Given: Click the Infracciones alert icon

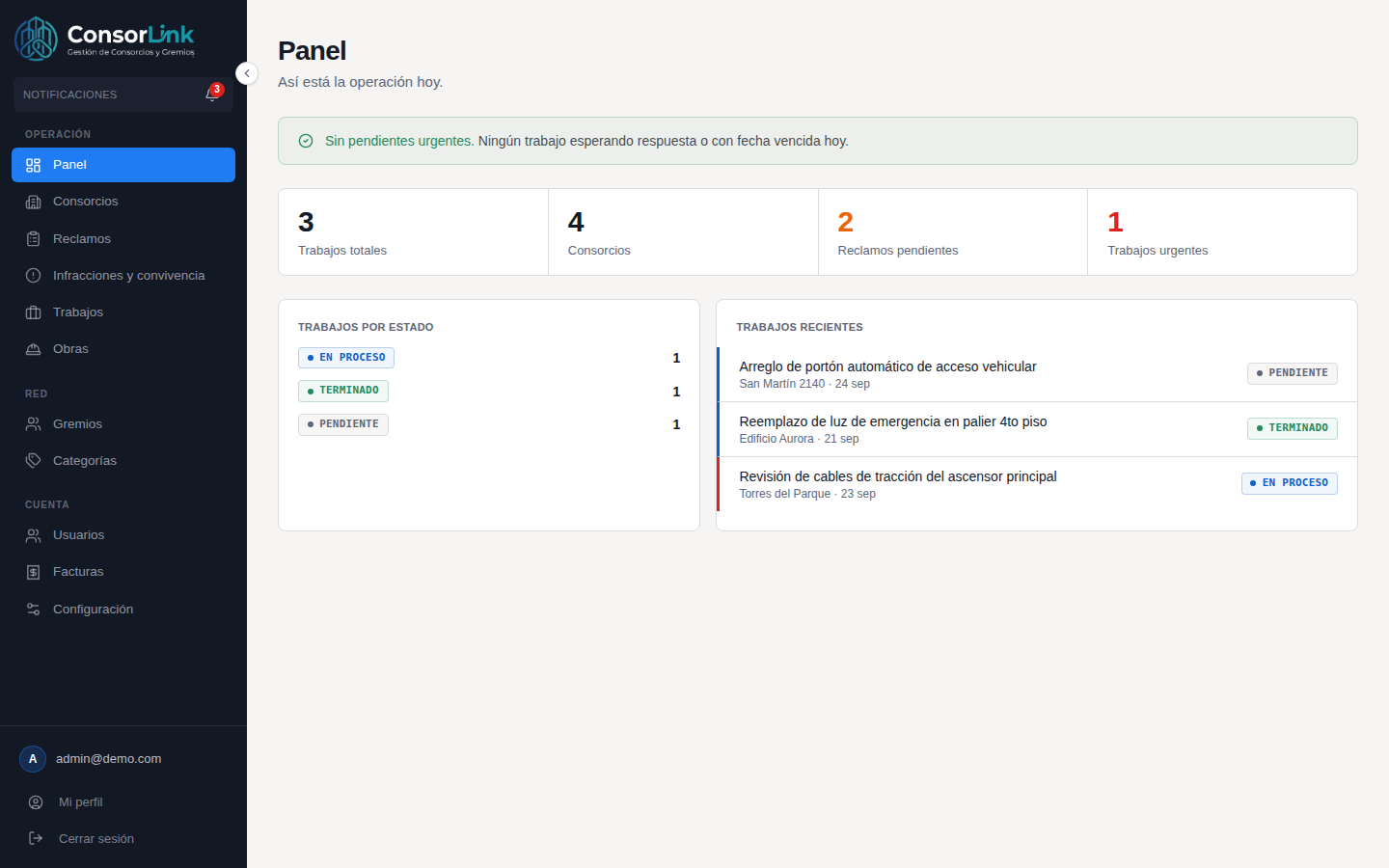Looking at the screenshot, I should 34,276.
